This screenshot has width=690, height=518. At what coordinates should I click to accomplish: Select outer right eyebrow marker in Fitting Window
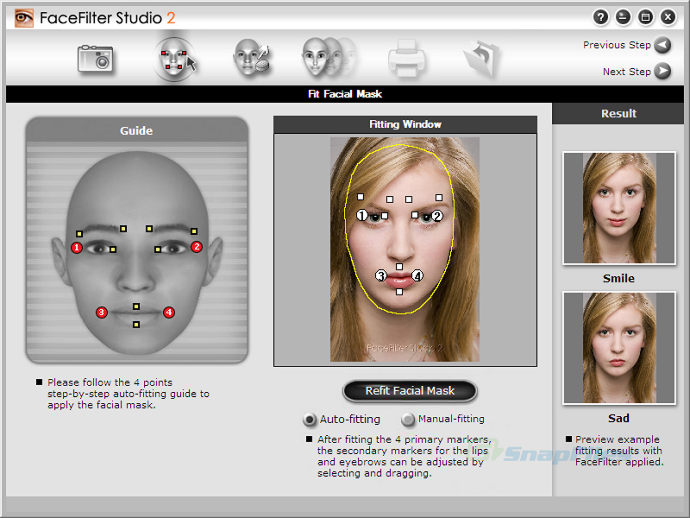point(439,198)
